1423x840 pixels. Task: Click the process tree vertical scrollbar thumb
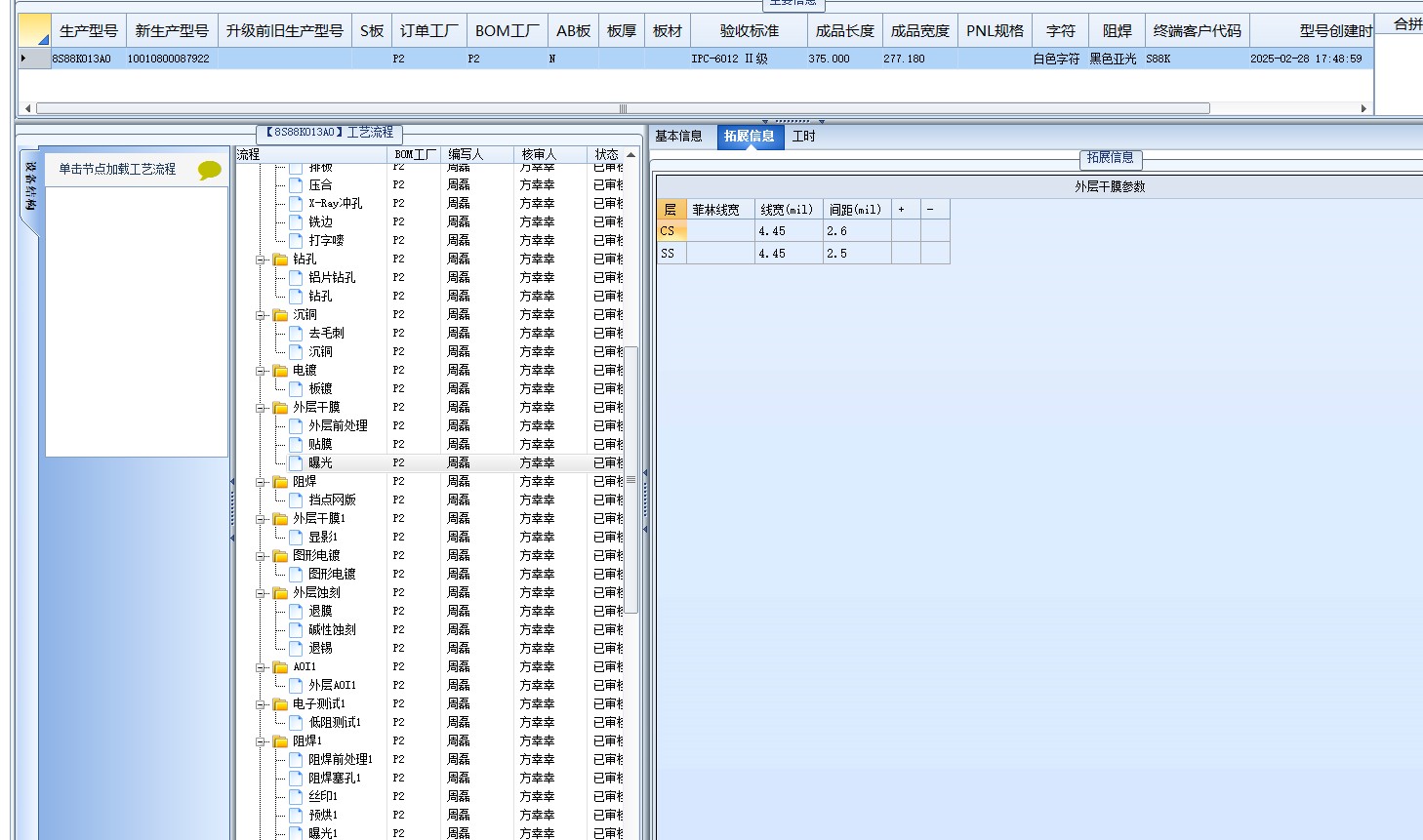630,479
